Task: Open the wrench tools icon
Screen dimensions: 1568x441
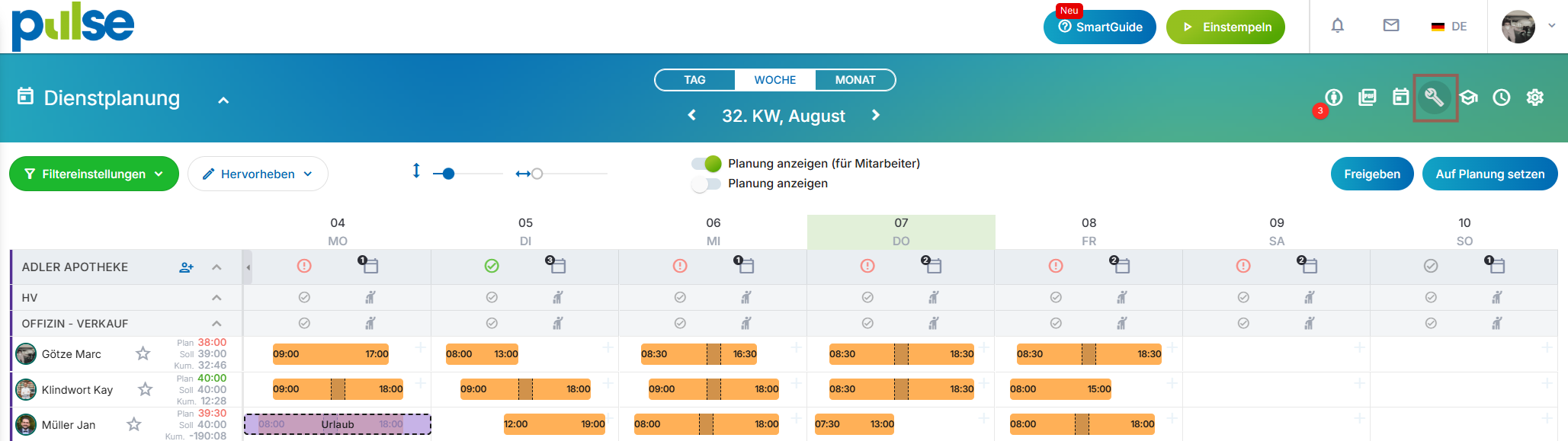Action: tap(1434, 97)
